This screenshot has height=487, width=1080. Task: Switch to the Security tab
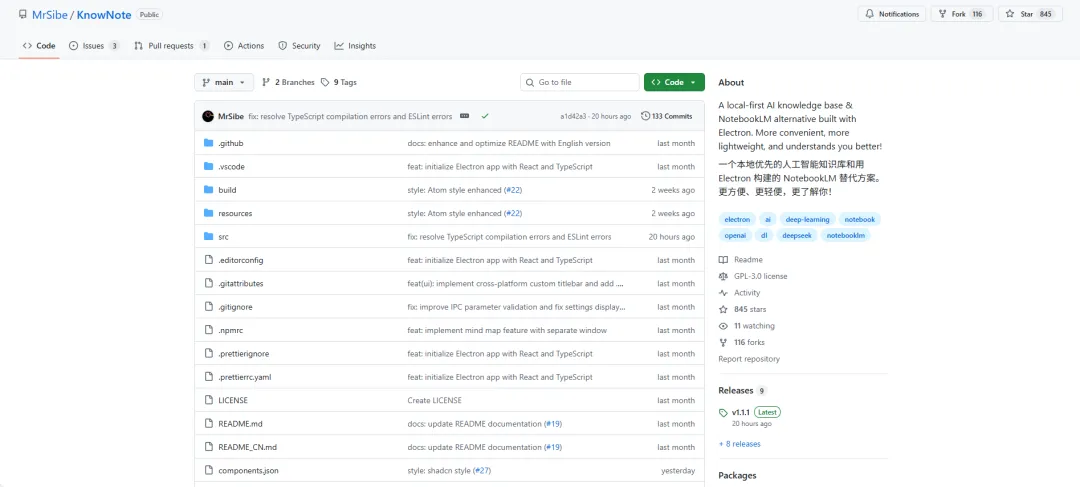pyautogui.click(x=299, y=46)
